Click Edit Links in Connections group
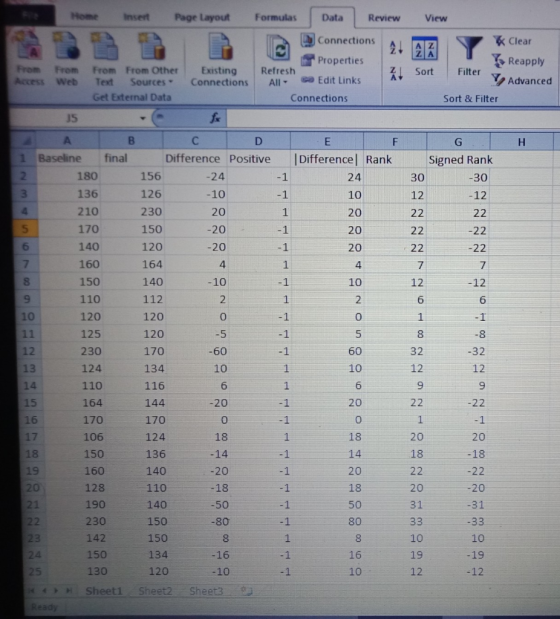 point(331,80)
